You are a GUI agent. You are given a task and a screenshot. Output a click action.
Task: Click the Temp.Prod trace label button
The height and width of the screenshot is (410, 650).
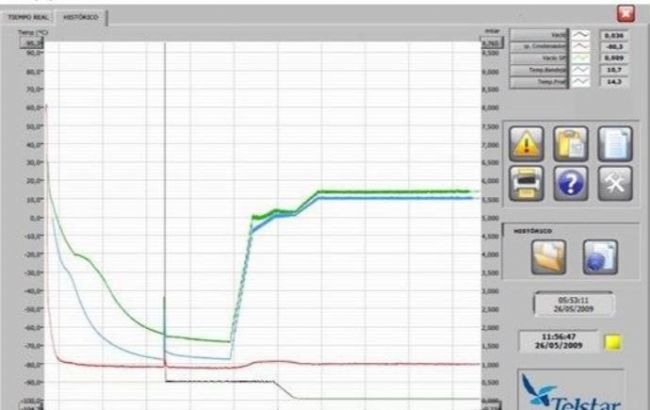[539, 82]
